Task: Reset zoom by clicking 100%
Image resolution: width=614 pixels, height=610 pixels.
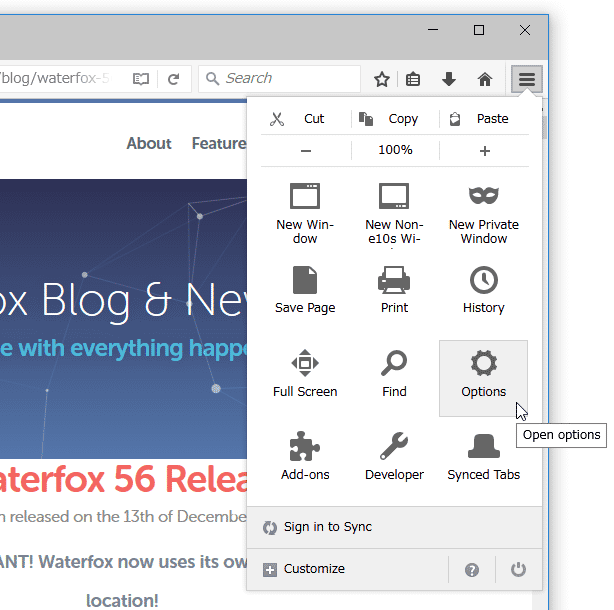Action: tap(395, 150)
